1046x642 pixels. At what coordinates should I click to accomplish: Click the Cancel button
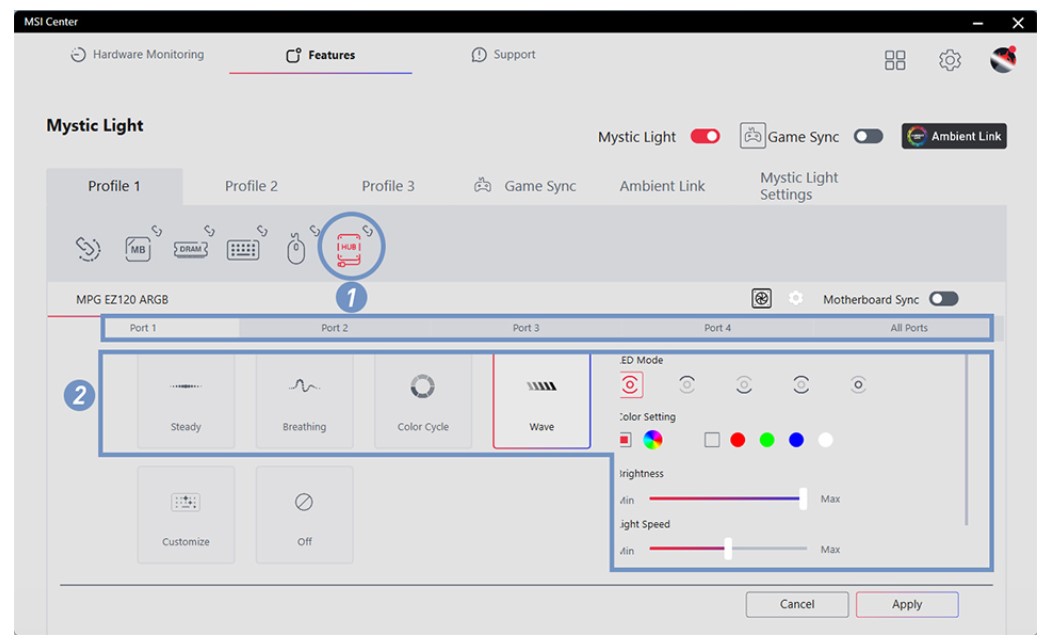(797, 604)
